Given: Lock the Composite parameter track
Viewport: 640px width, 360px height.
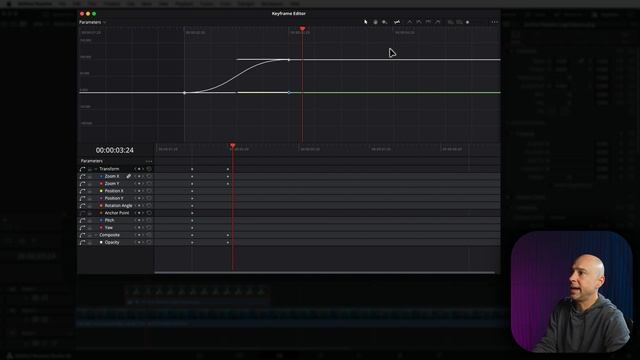Looking at the screenshot, I should click(x=90, y=235).
